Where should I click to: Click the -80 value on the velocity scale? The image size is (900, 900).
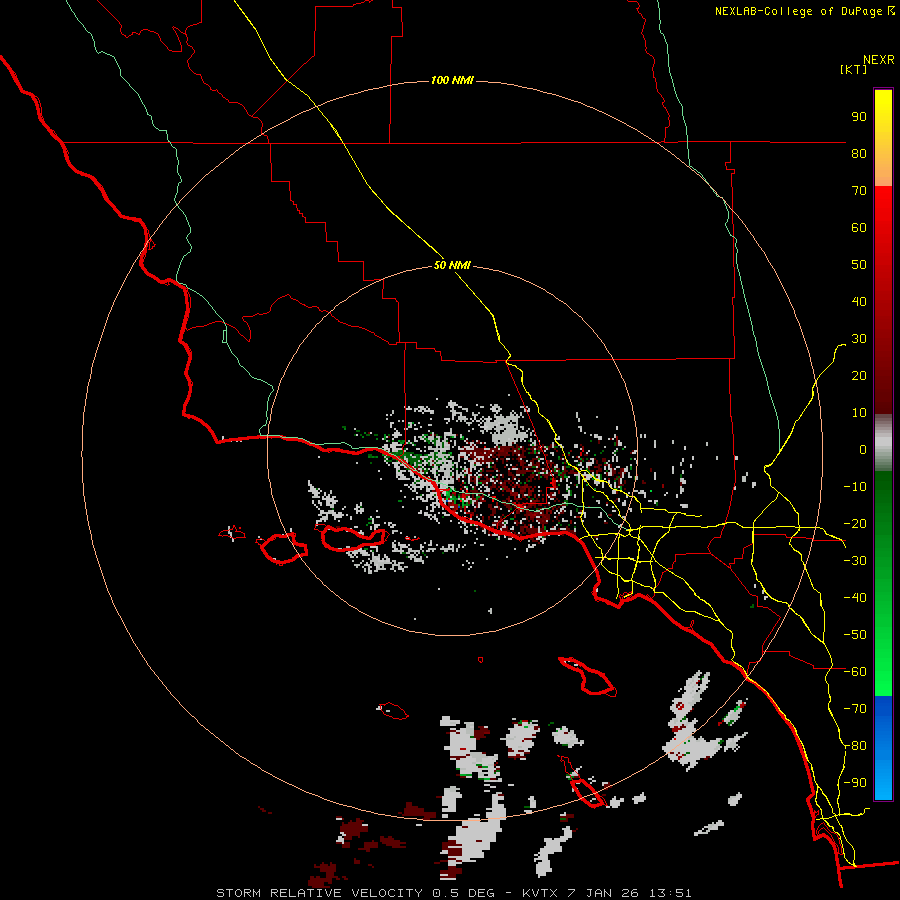click(x=855, y=746)
